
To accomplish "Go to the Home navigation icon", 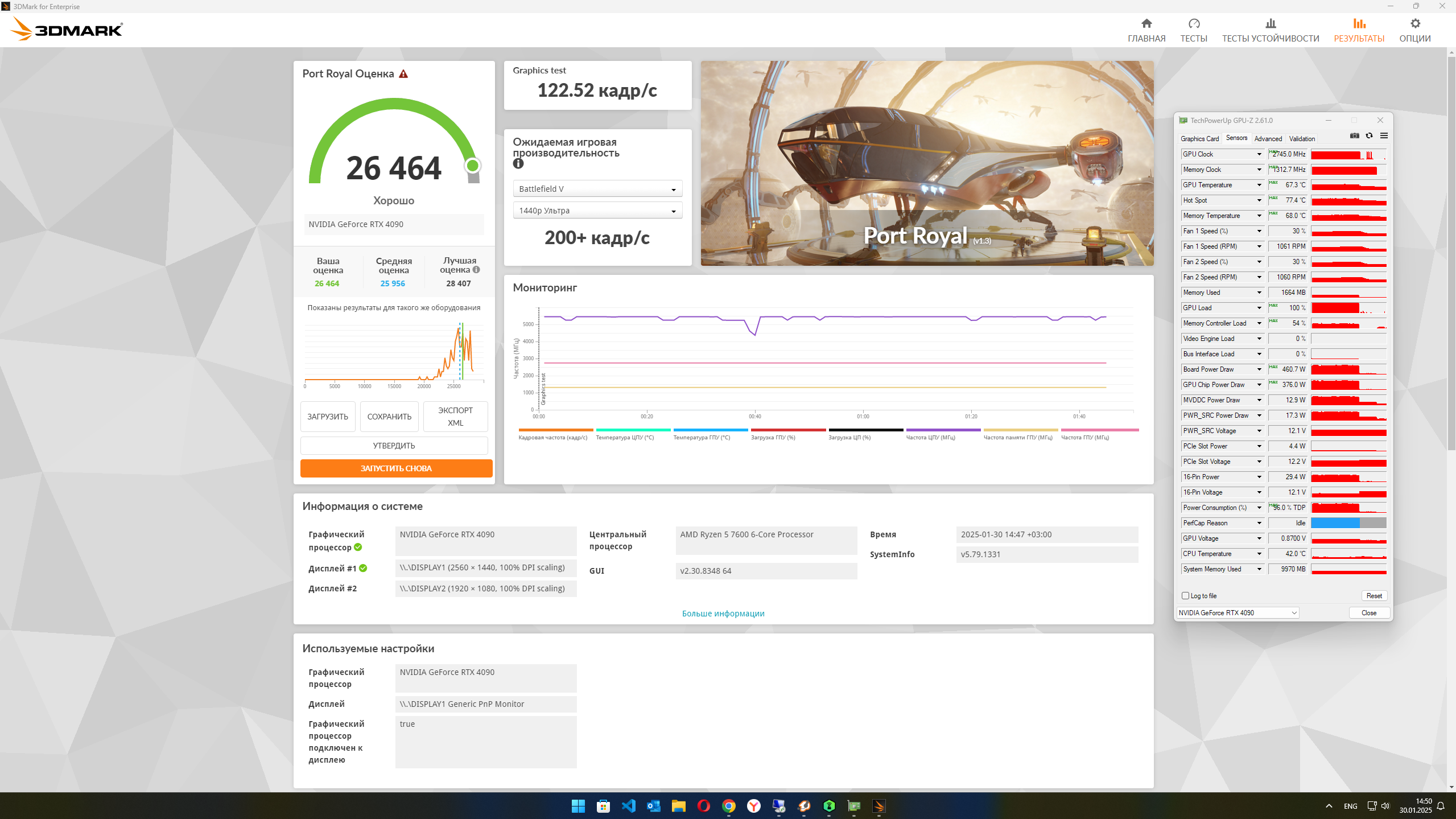I will pyautogui.click(x=1146, y=23).
